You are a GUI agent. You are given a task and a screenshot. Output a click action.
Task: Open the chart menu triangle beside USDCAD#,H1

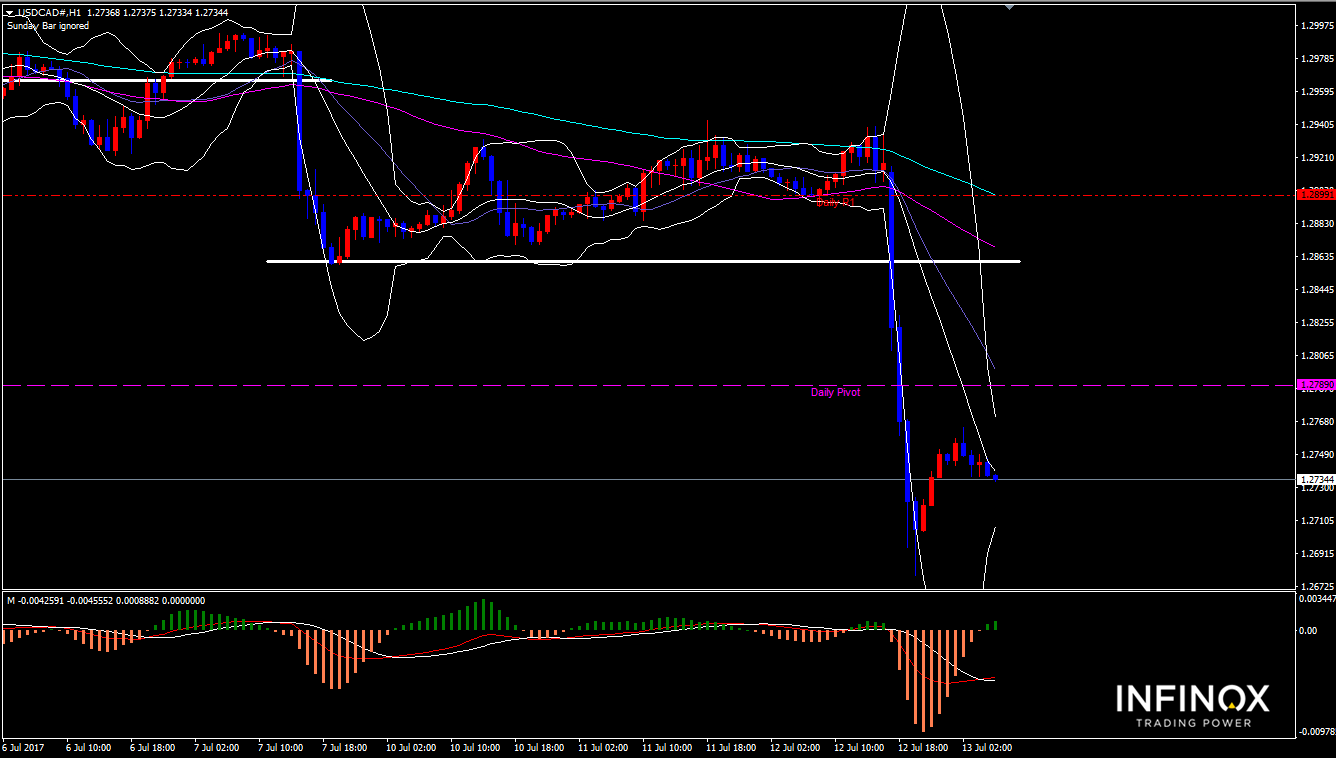pos(9,13)
